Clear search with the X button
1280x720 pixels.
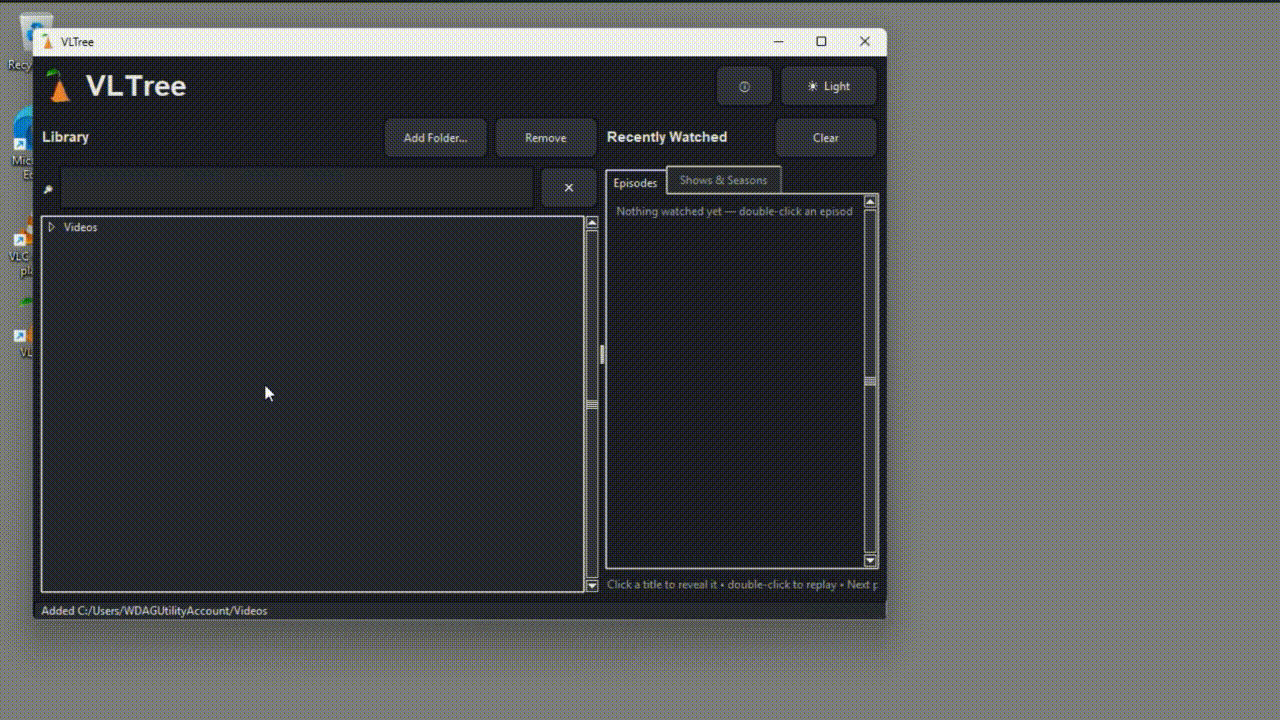point(569,188)
